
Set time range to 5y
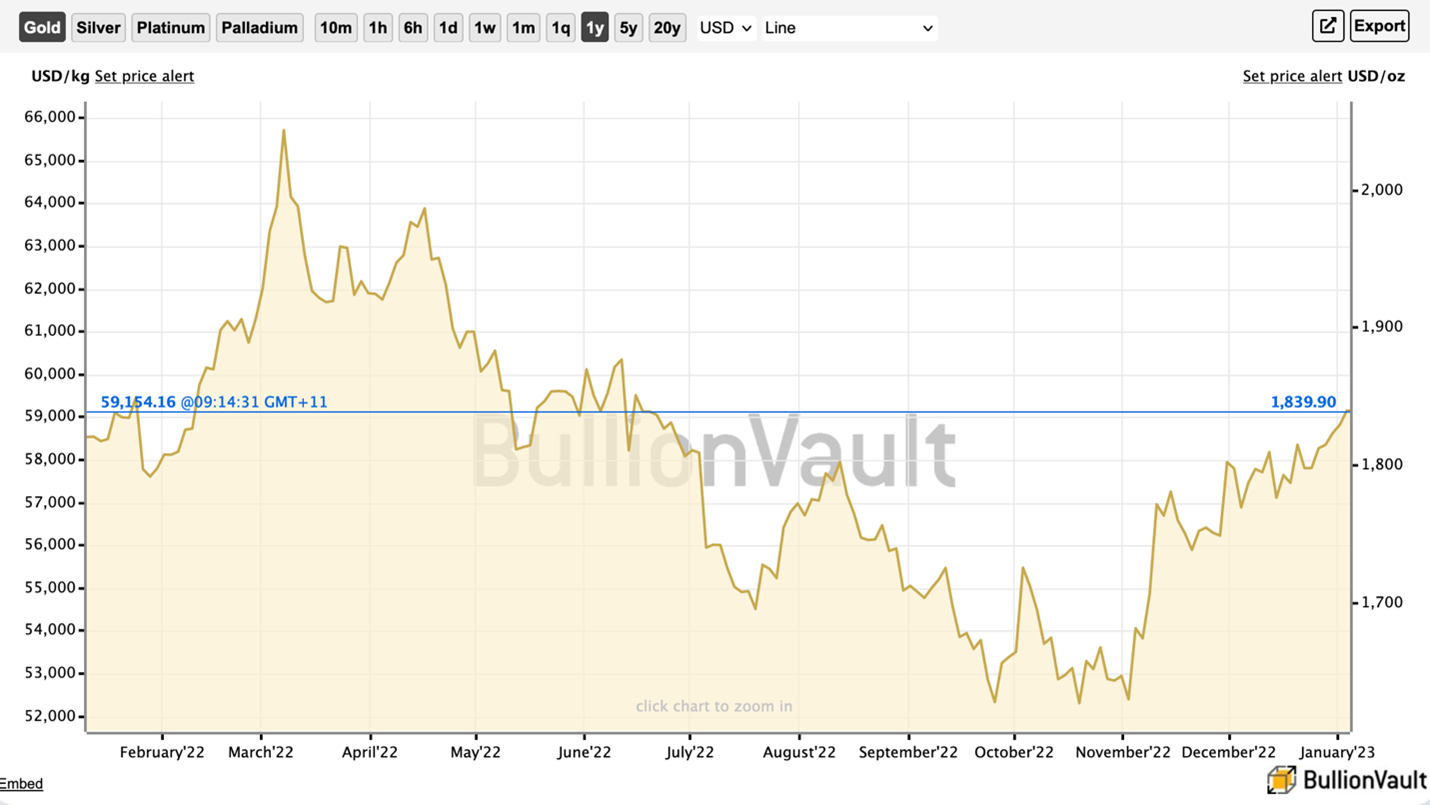tap(628, 27)
